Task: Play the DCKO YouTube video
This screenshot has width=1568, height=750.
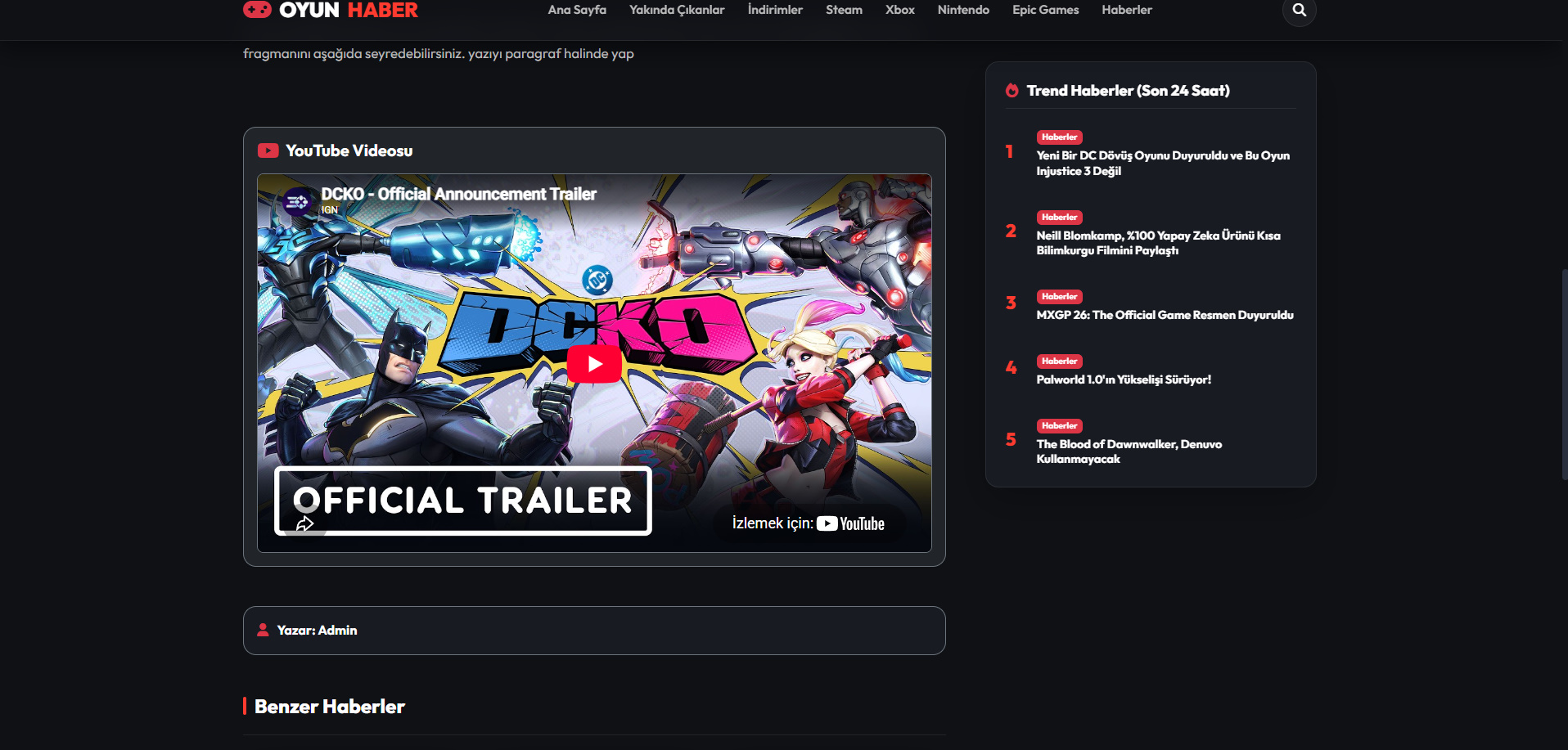Action: point(594,364)
